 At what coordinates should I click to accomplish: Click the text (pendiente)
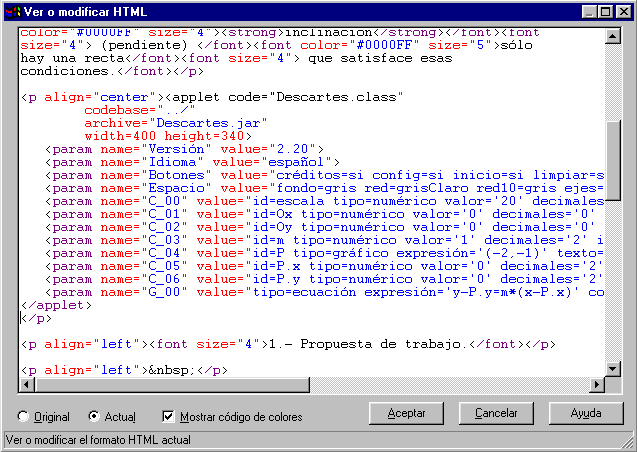coord(144,45)
